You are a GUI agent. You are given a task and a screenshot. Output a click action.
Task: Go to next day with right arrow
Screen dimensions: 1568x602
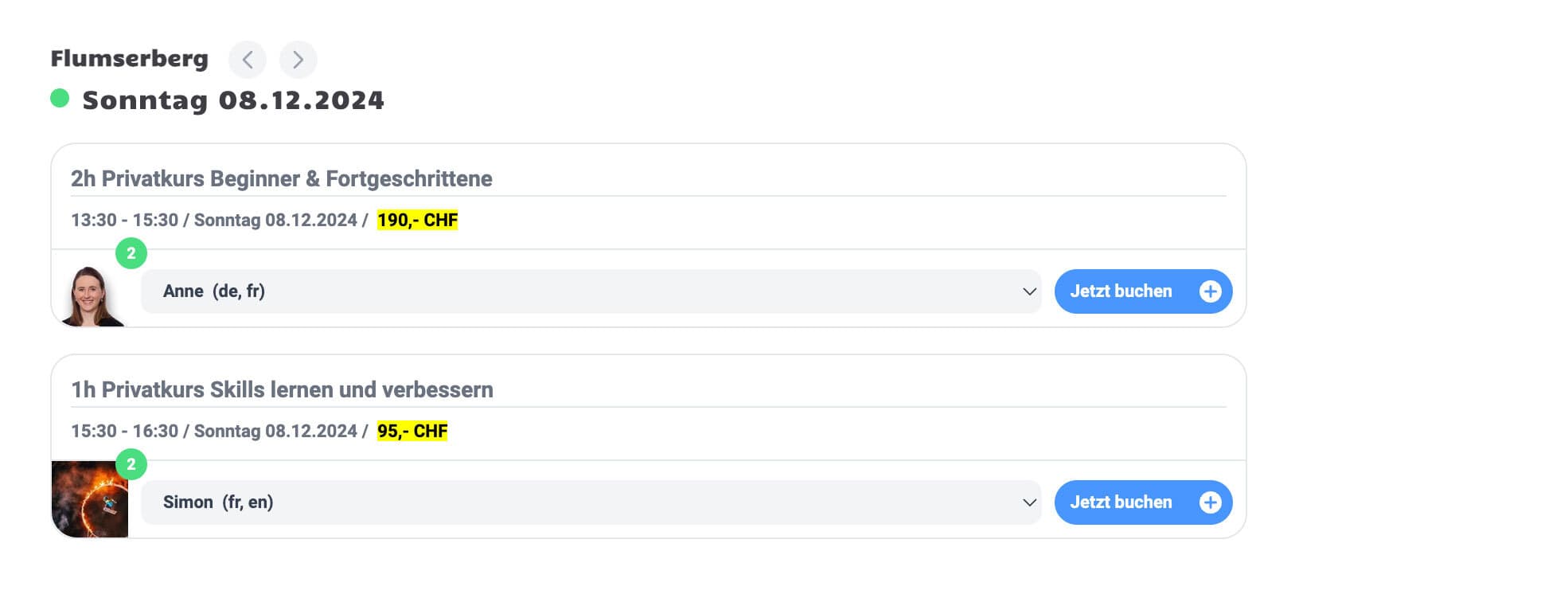coord(298,60)
